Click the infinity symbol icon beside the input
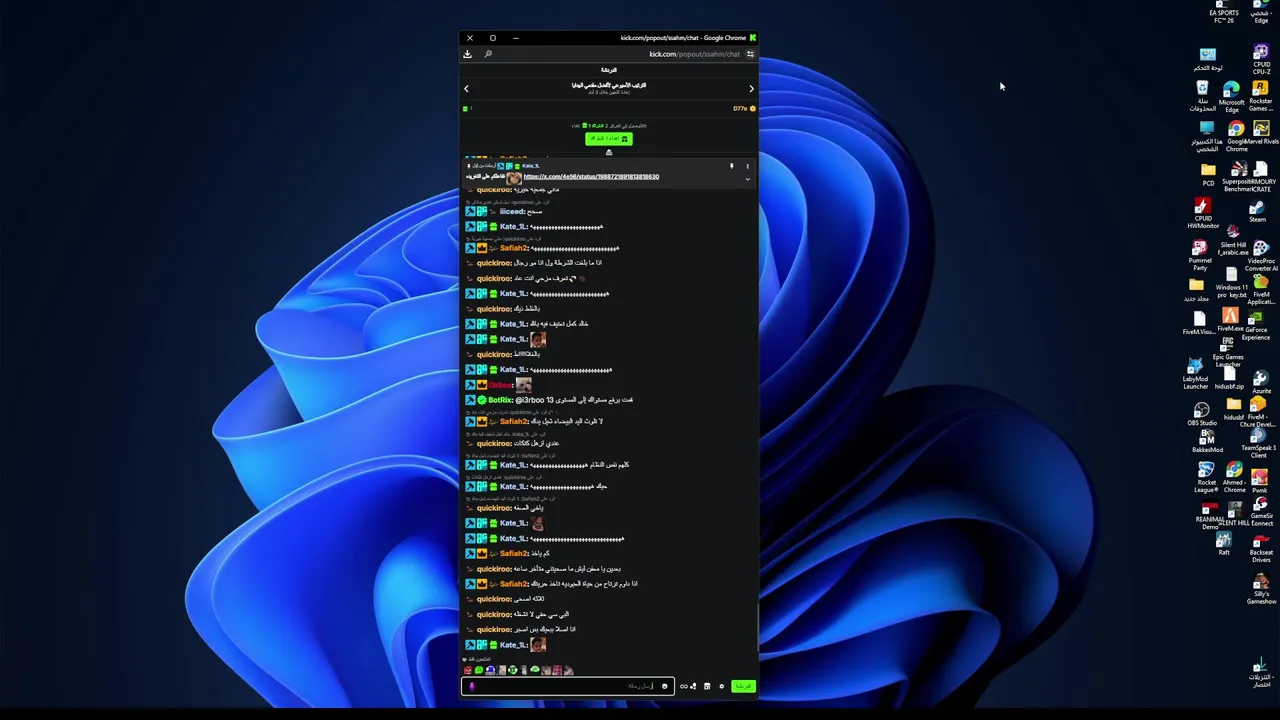1280x720 pixels. pyautogui.click(x=684, y=686)
